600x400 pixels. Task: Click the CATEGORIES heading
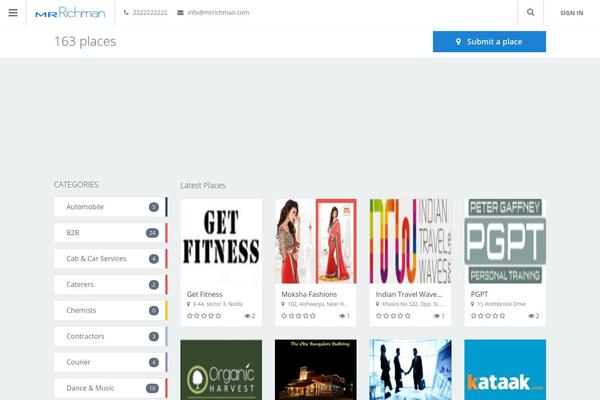click(x=76, y=184)
